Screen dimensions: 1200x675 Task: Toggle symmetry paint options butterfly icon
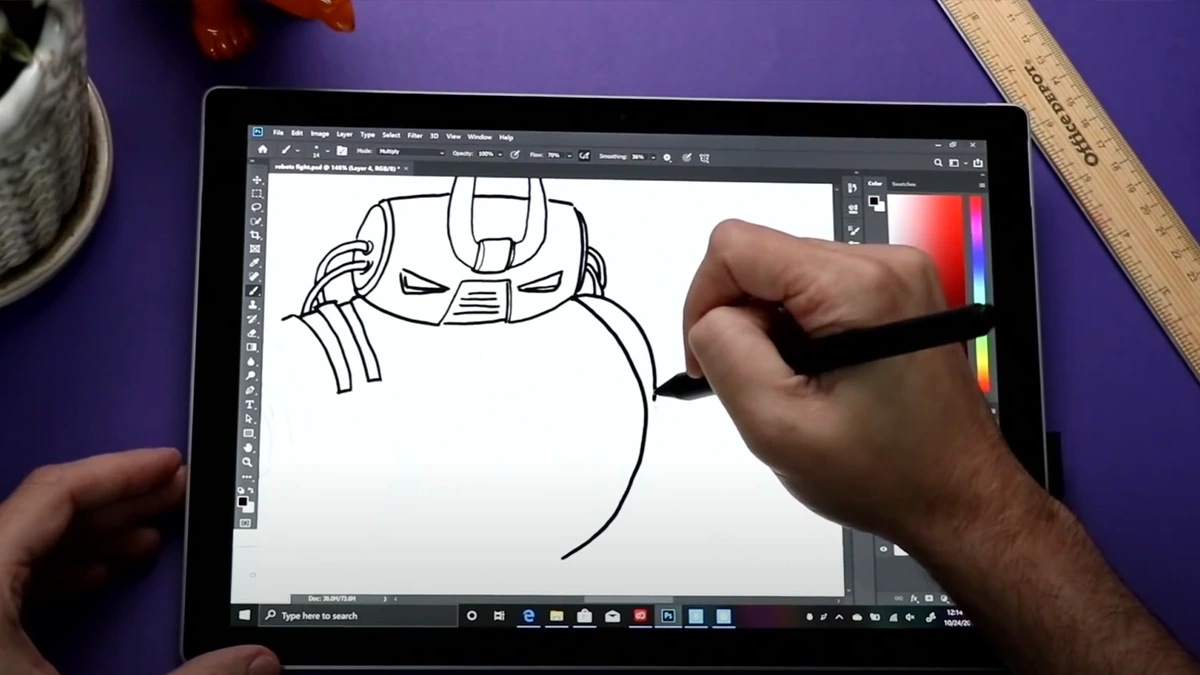(704, 158)
